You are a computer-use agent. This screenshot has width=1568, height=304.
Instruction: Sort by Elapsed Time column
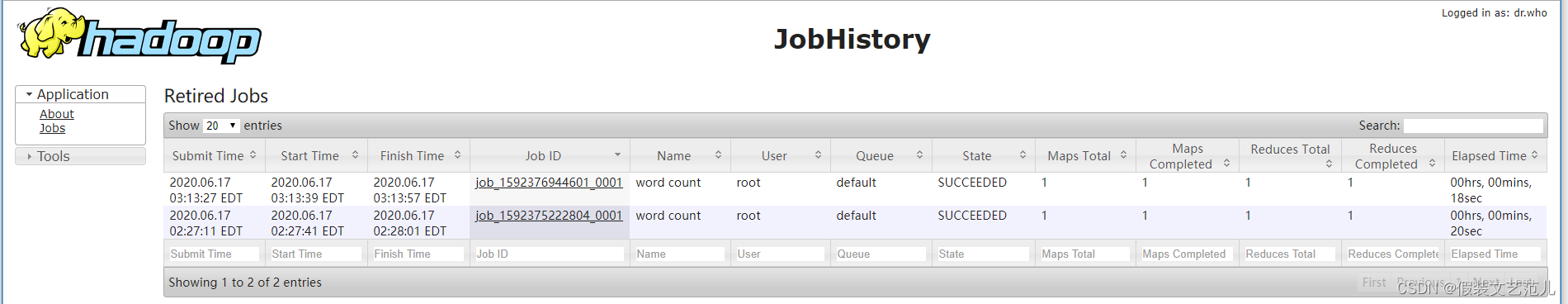pyautogui.click(x=1495, y=155)
